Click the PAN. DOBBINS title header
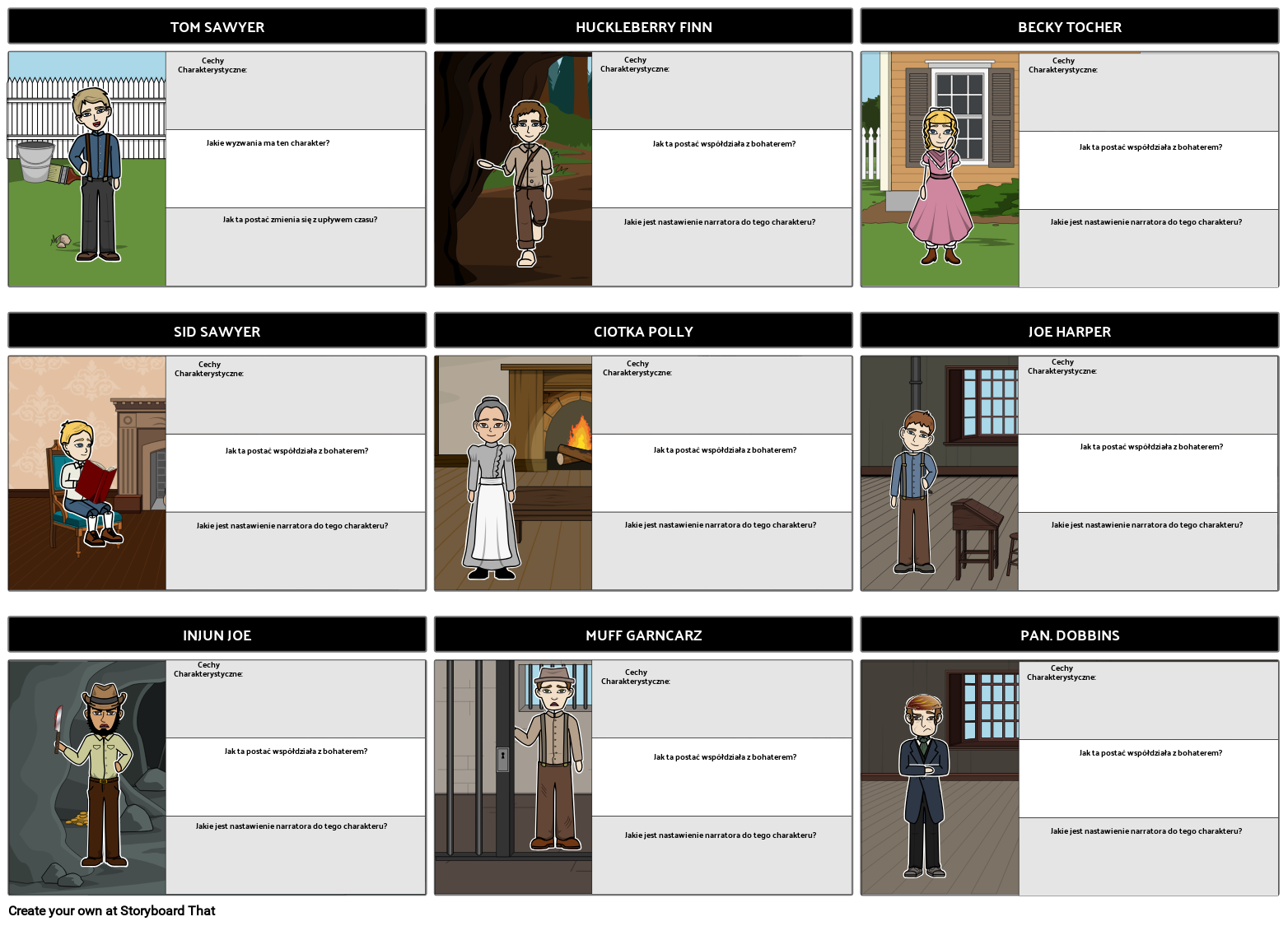Image resolution: width=1288 pixels, height=926 pixels. (1070, 635)
